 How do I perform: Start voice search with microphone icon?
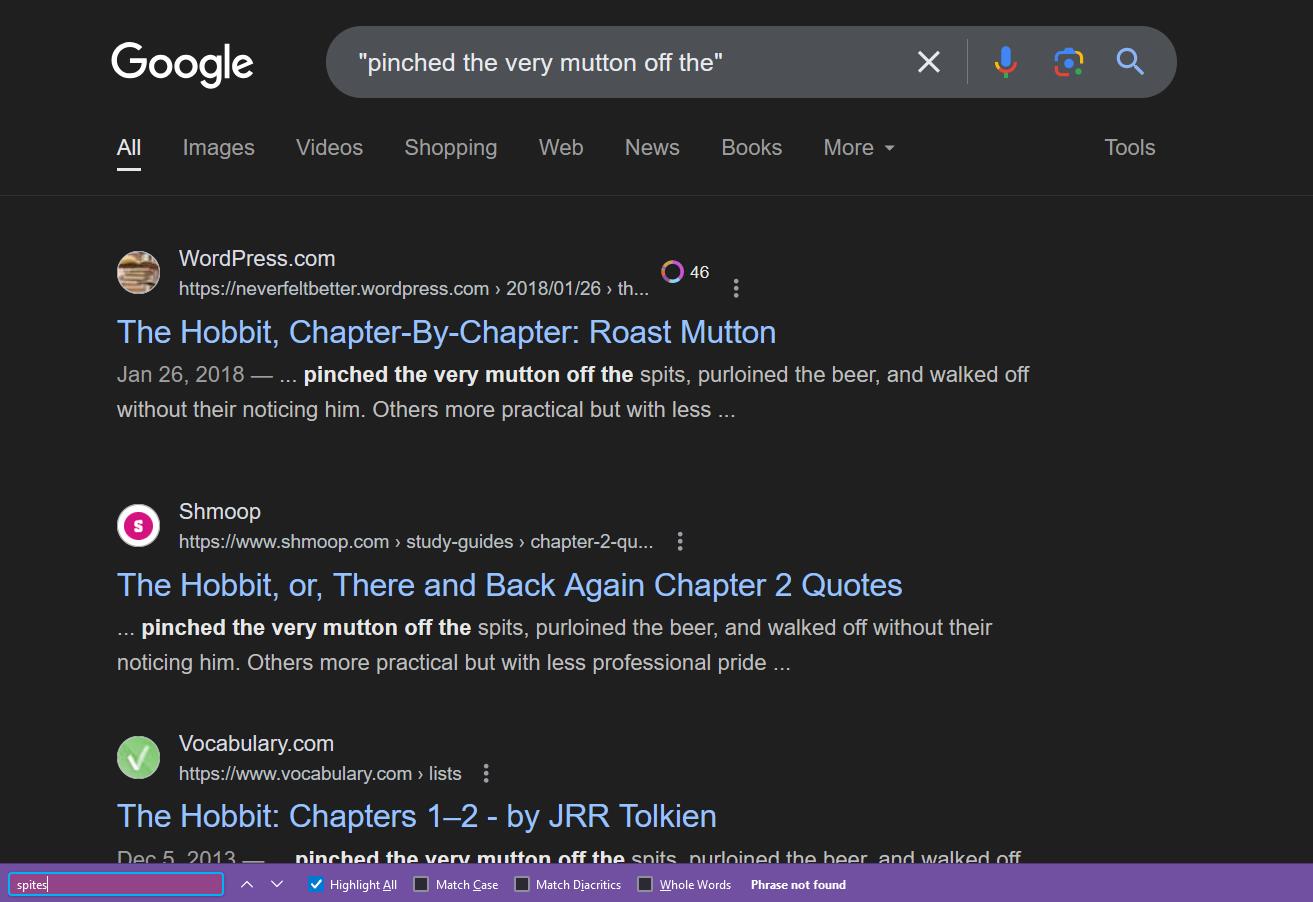pyautogui.click(x=1006, y=62)
